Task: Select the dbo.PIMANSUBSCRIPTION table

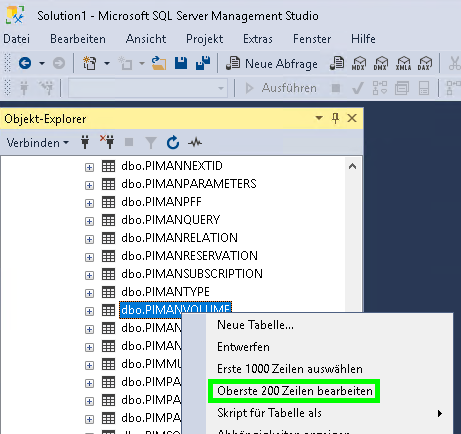Action: 192,274
